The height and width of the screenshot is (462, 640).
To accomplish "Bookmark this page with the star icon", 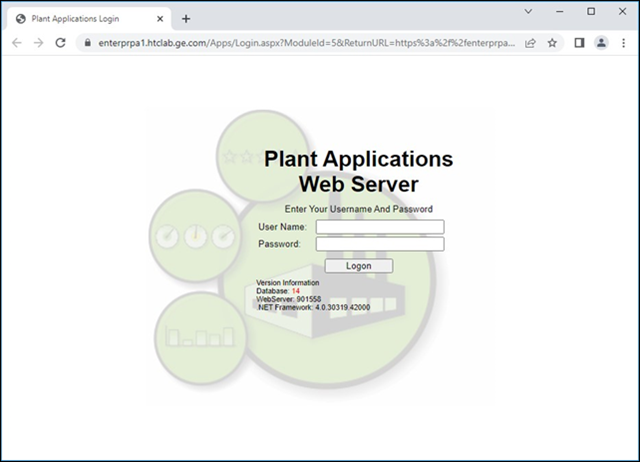I will pyautogui.click(x=552, y=43).
